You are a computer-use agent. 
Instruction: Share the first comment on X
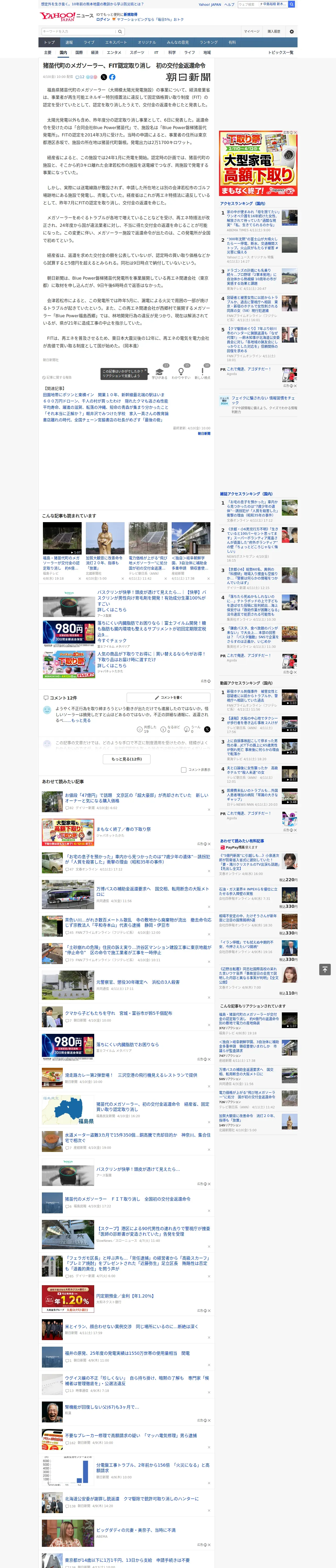point(207,729)
